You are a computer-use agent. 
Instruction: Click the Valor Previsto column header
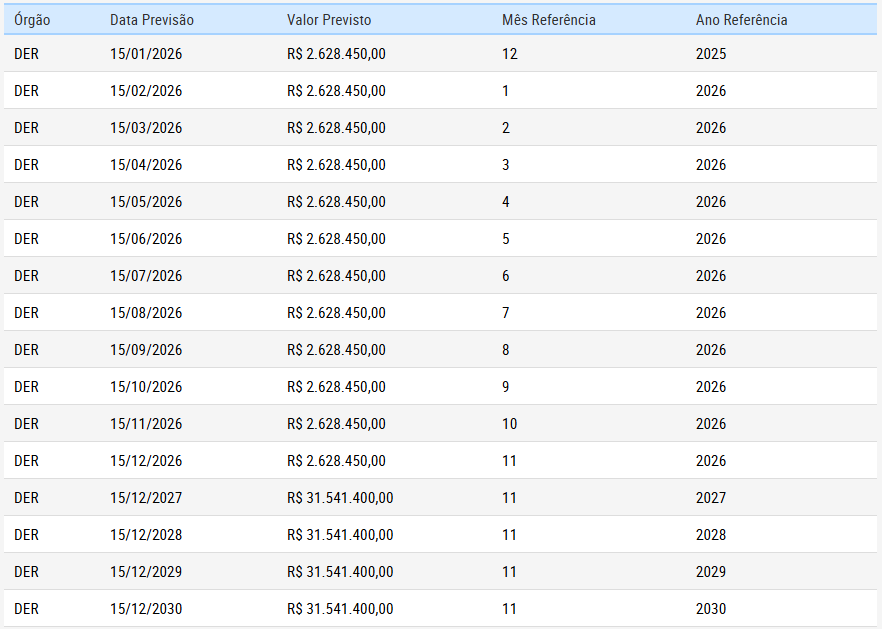click(329, 20)
